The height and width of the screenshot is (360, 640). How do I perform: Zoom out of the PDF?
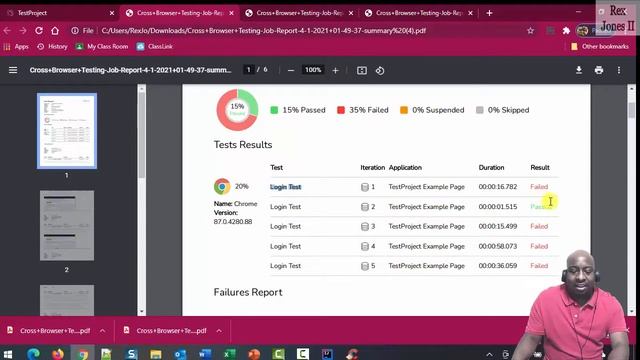[291, 71]
